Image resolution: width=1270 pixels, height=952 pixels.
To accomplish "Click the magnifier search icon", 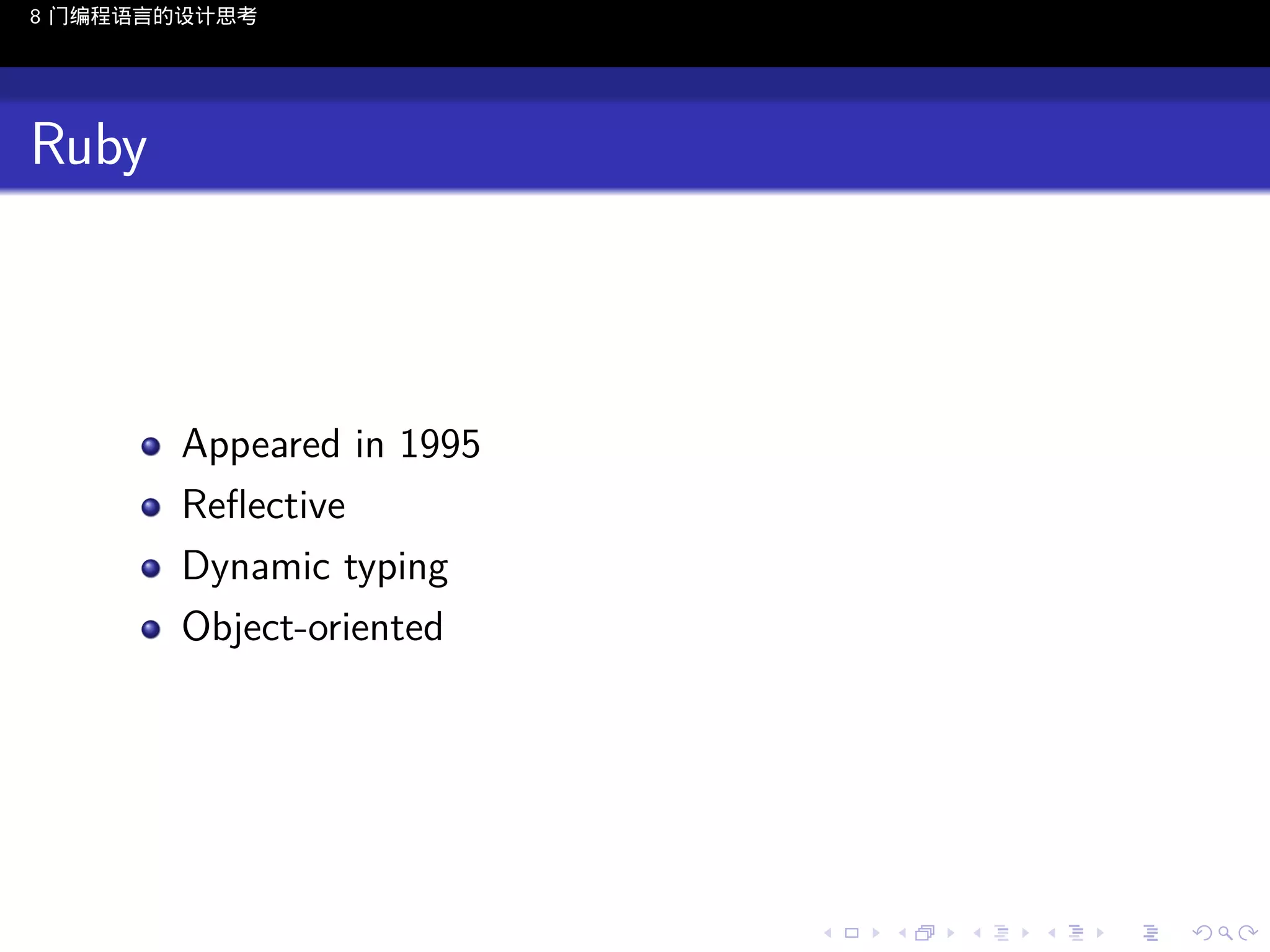I will point(1225,933).
